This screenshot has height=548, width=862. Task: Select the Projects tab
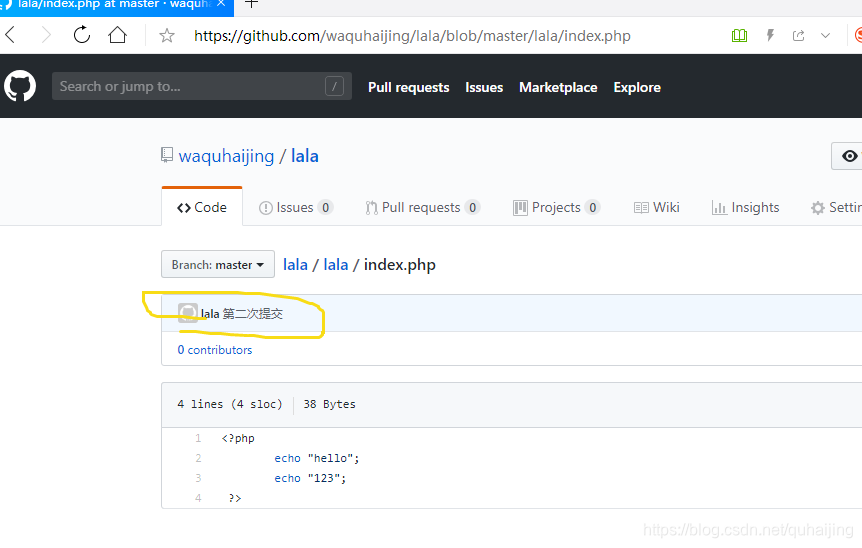point(556,207)
